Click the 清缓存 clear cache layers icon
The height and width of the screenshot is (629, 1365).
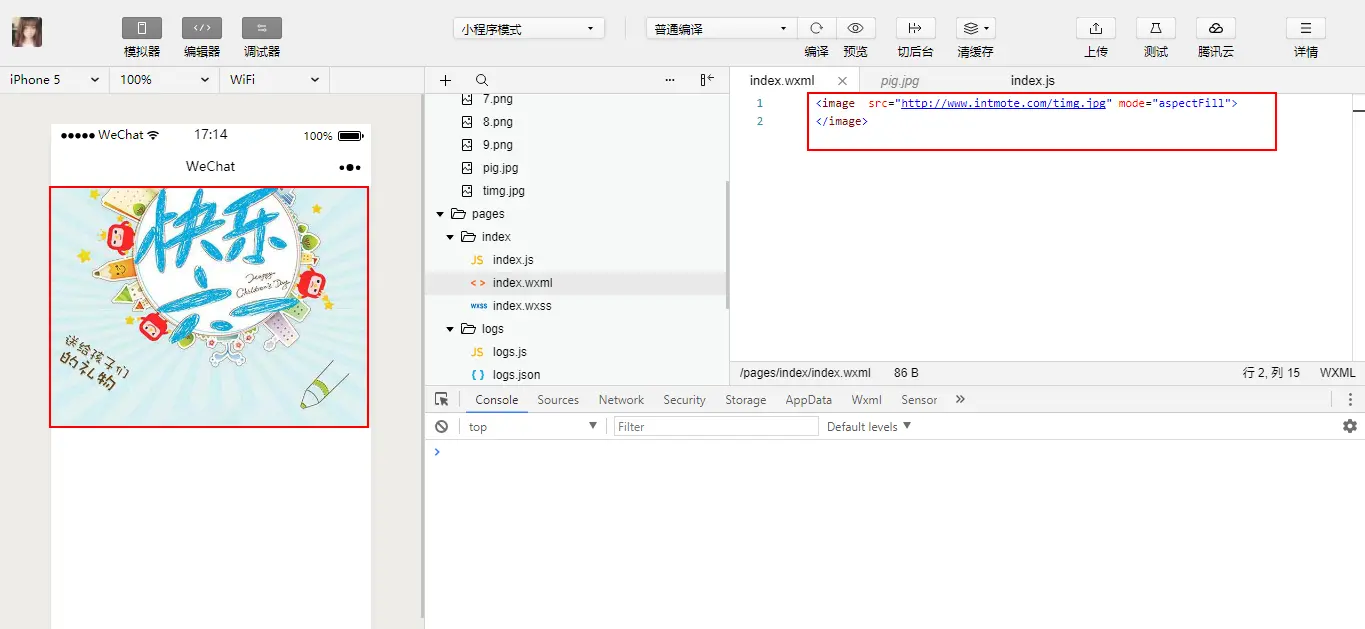(x=975, y=28)
